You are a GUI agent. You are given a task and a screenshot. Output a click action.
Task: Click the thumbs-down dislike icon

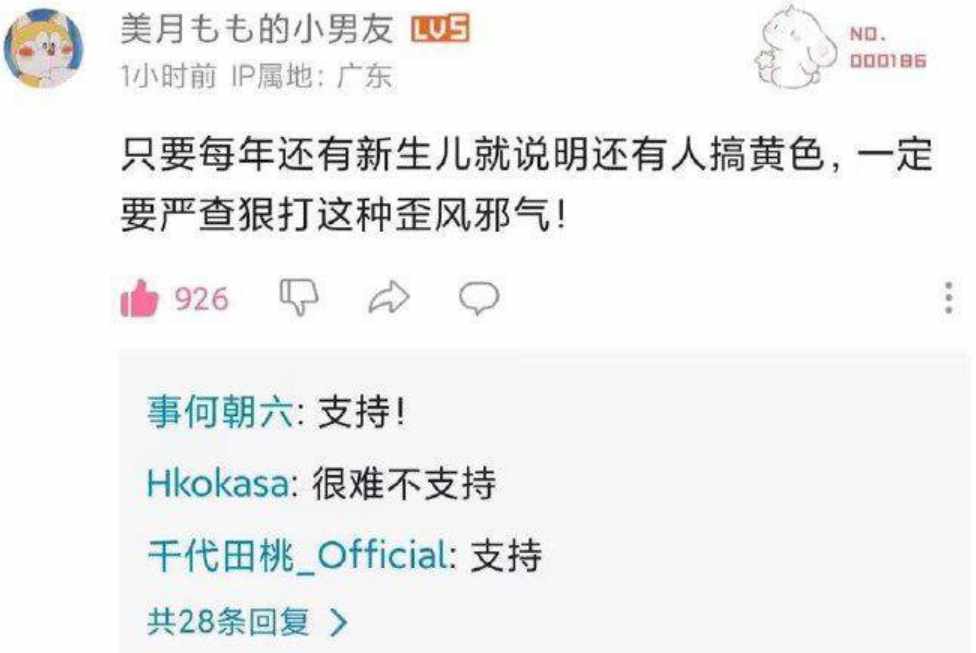pyautogui.click(x=299, y=297)
